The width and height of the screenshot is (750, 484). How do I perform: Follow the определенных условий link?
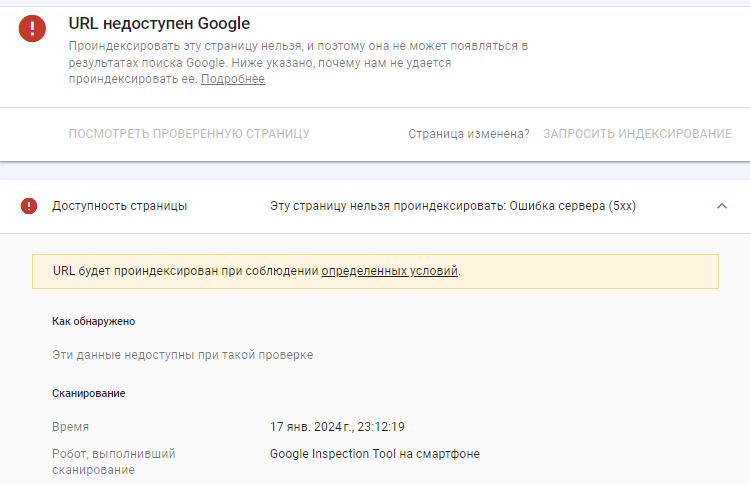coord(389,271)
